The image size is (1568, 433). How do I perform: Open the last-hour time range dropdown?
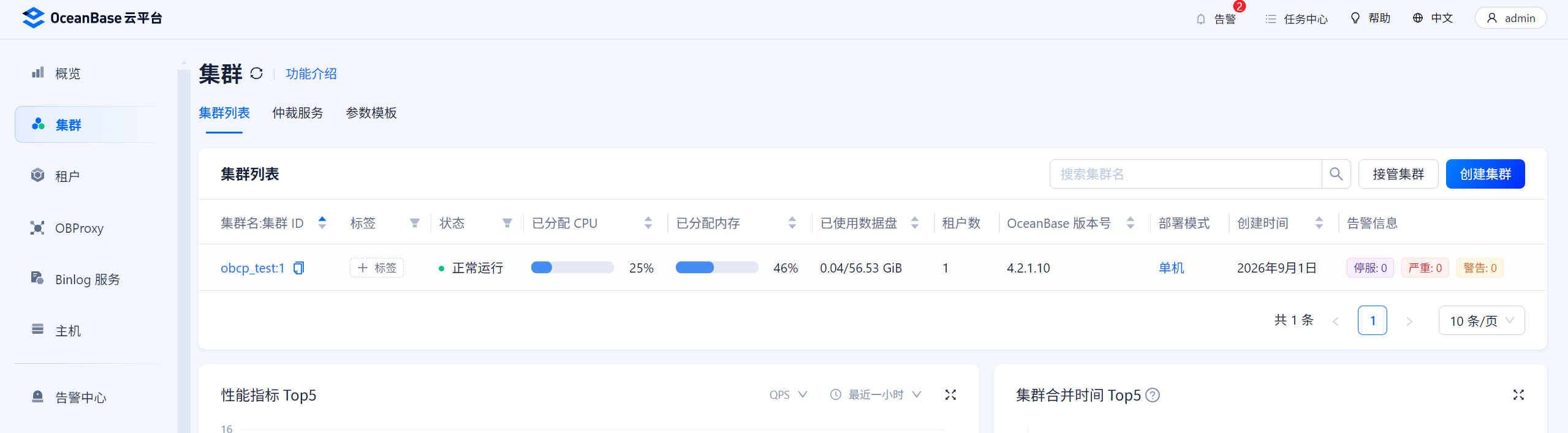[x=876, y=395]
